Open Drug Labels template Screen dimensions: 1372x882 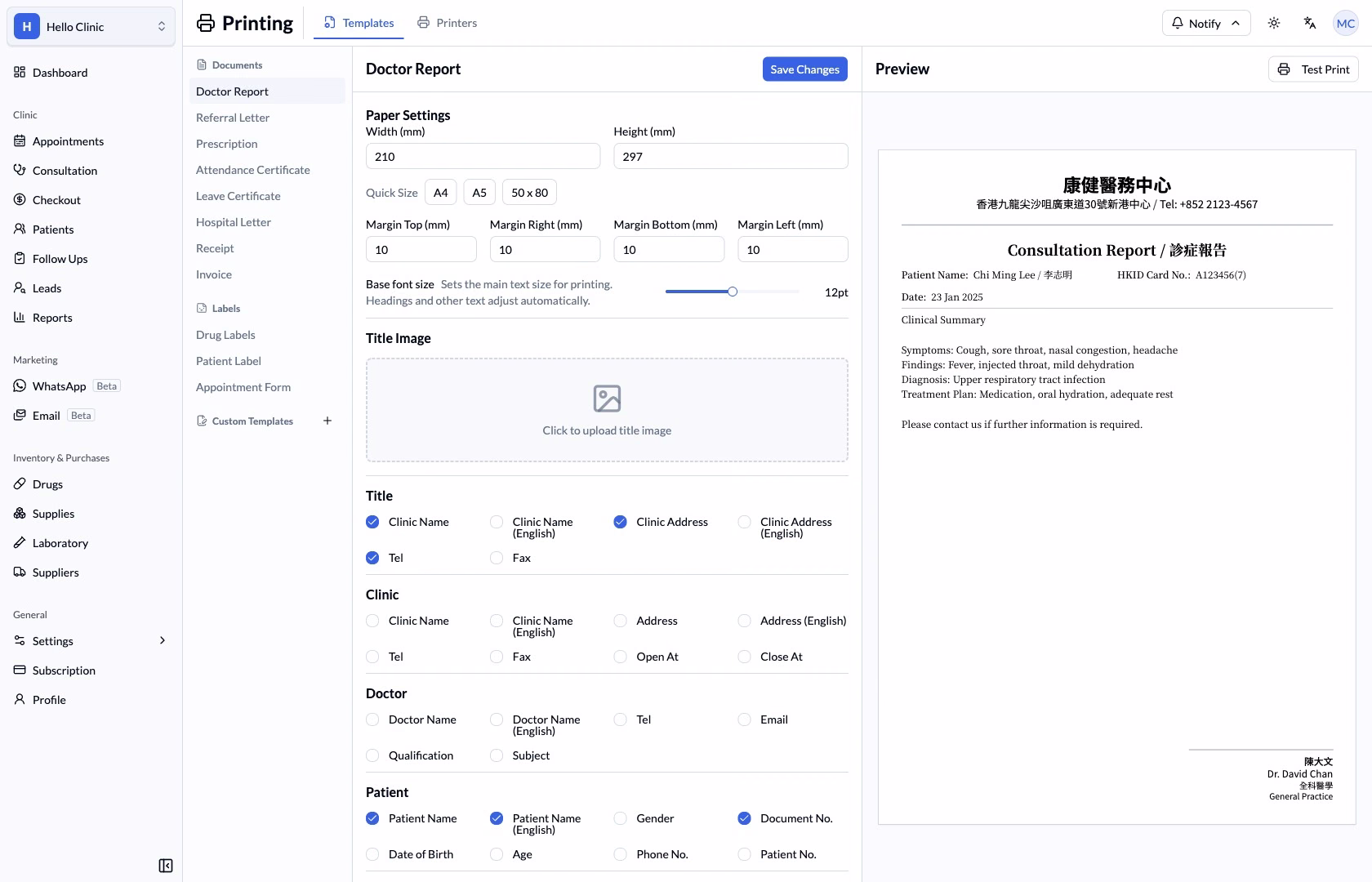pos(267,335)
